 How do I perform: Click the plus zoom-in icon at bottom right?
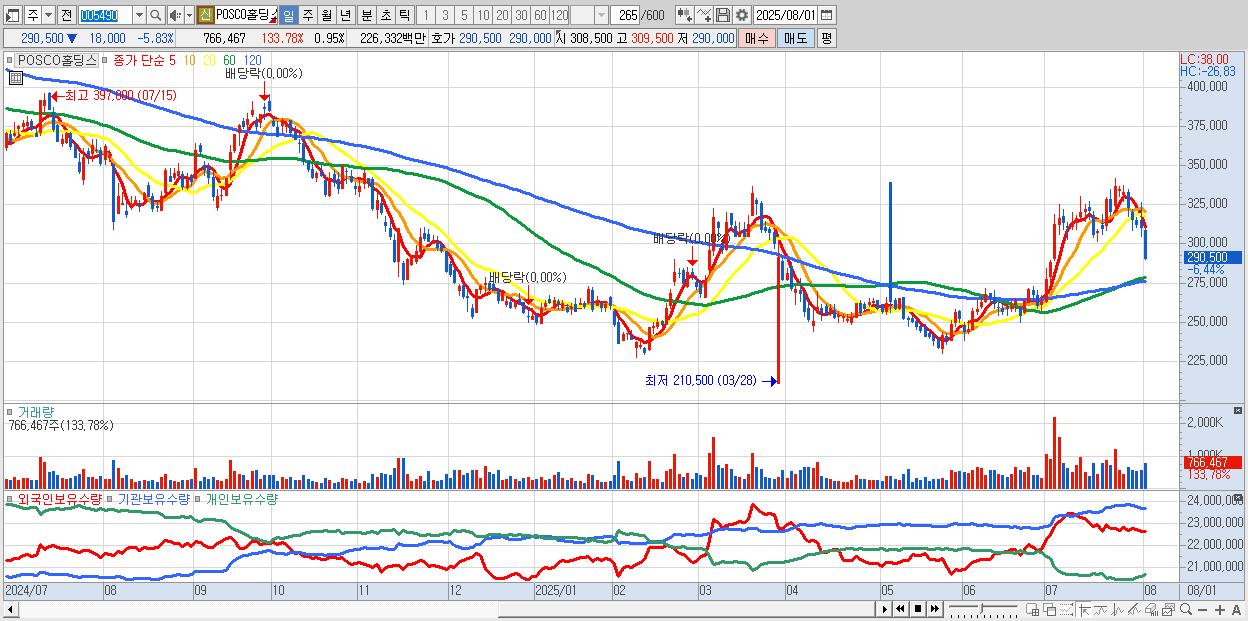(1220, 609)
